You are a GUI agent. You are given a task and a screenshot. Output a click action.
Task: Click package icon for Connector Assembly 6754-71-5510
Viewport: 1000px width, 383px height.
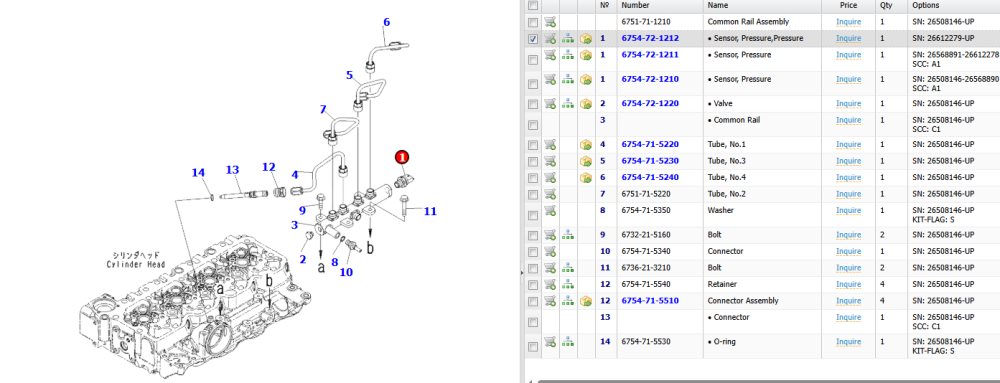click(x=585, y=301)
